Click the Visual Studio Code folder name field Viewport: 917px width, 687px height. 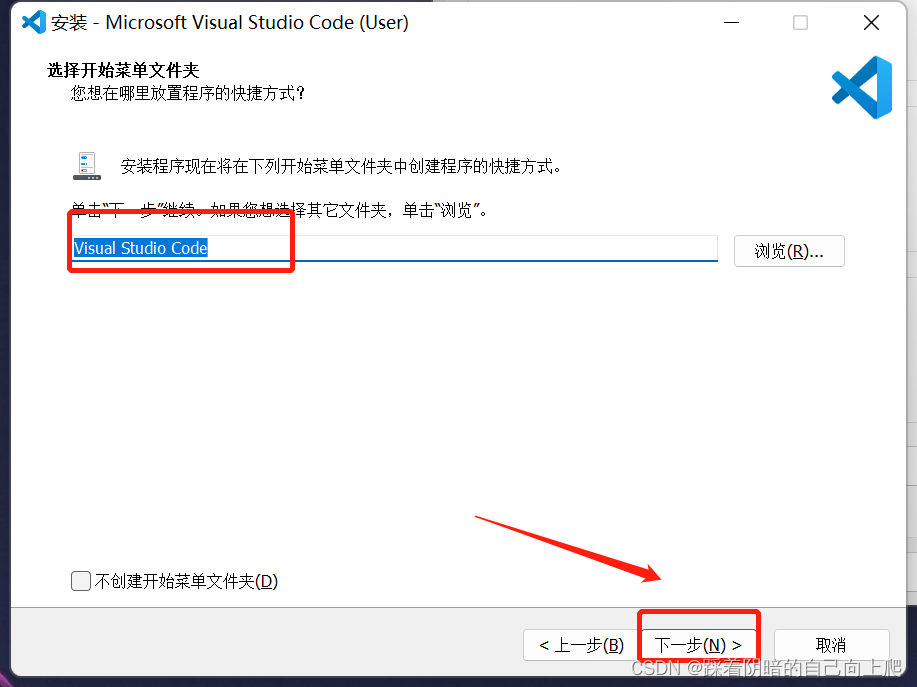[x=395, y=248]
